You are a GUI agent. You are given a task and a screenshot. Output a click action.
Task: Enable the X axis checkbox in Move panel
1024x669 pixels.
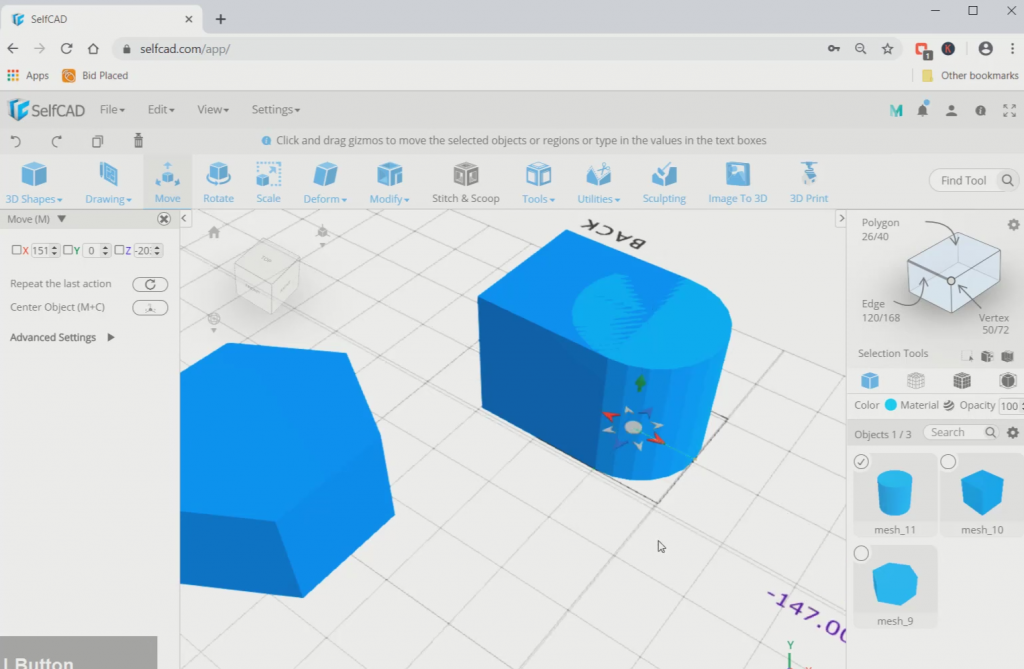pos(16,250)
